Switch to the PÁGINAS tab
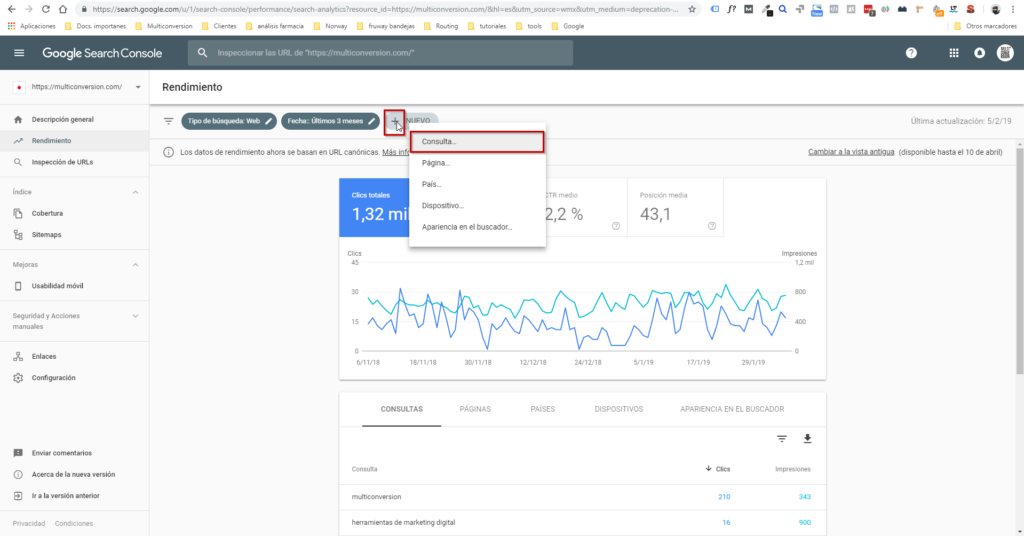This screenshot has height=536, width=1024. point(475,409)
